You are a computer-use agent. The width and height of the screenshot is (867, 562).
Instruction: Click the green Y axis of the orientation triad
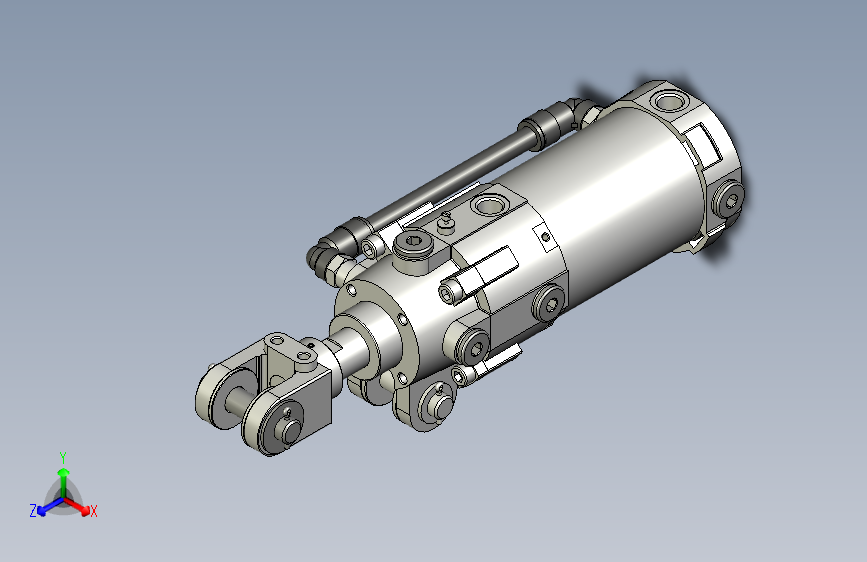[64, 481]
